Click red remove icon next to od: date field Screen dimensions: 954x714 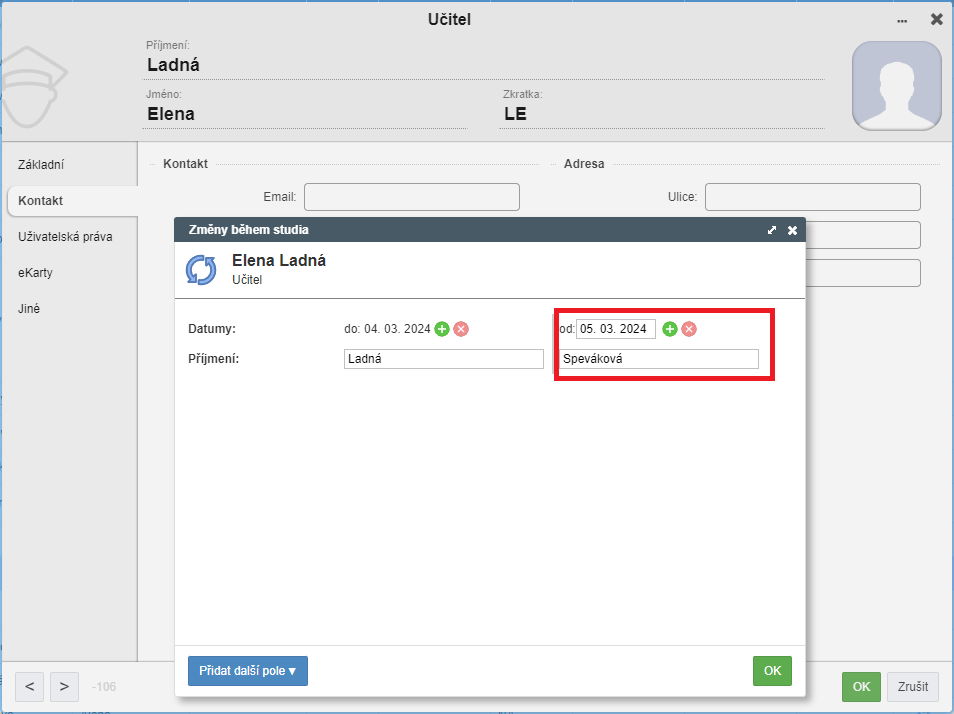pos(689,329)
